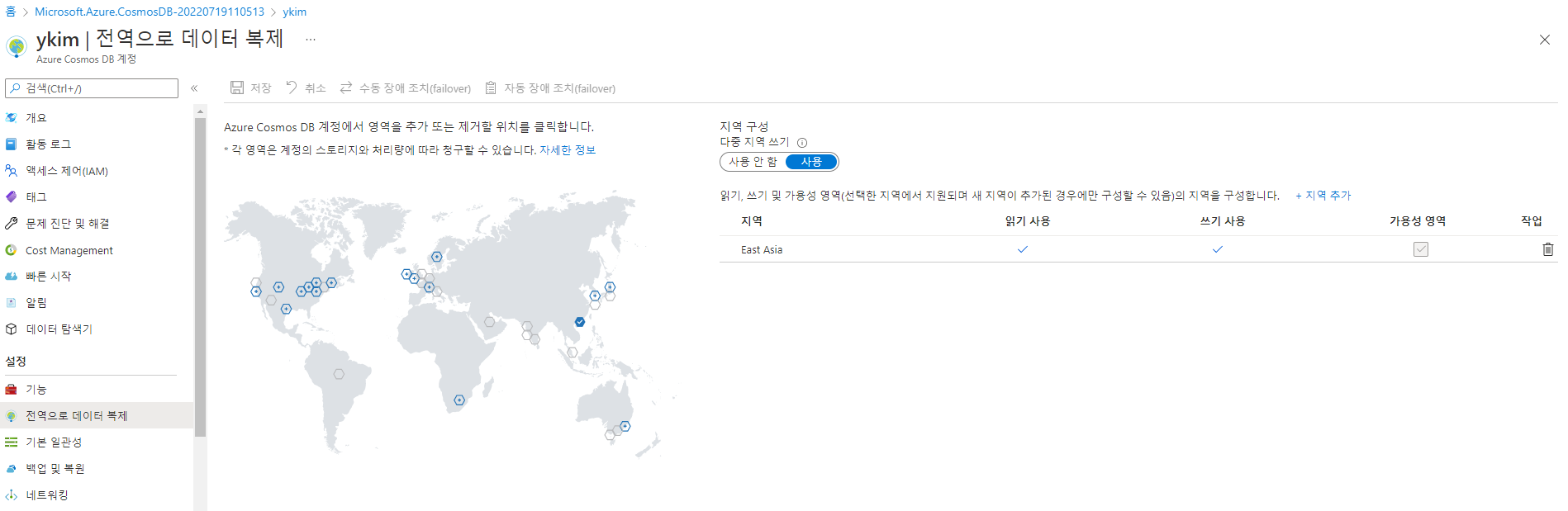Image resolution: width=1568 pixels, height=511 pixels.
Task: Toggle East Asia availability zone checkbox
Action: [x=1421, y=249]
